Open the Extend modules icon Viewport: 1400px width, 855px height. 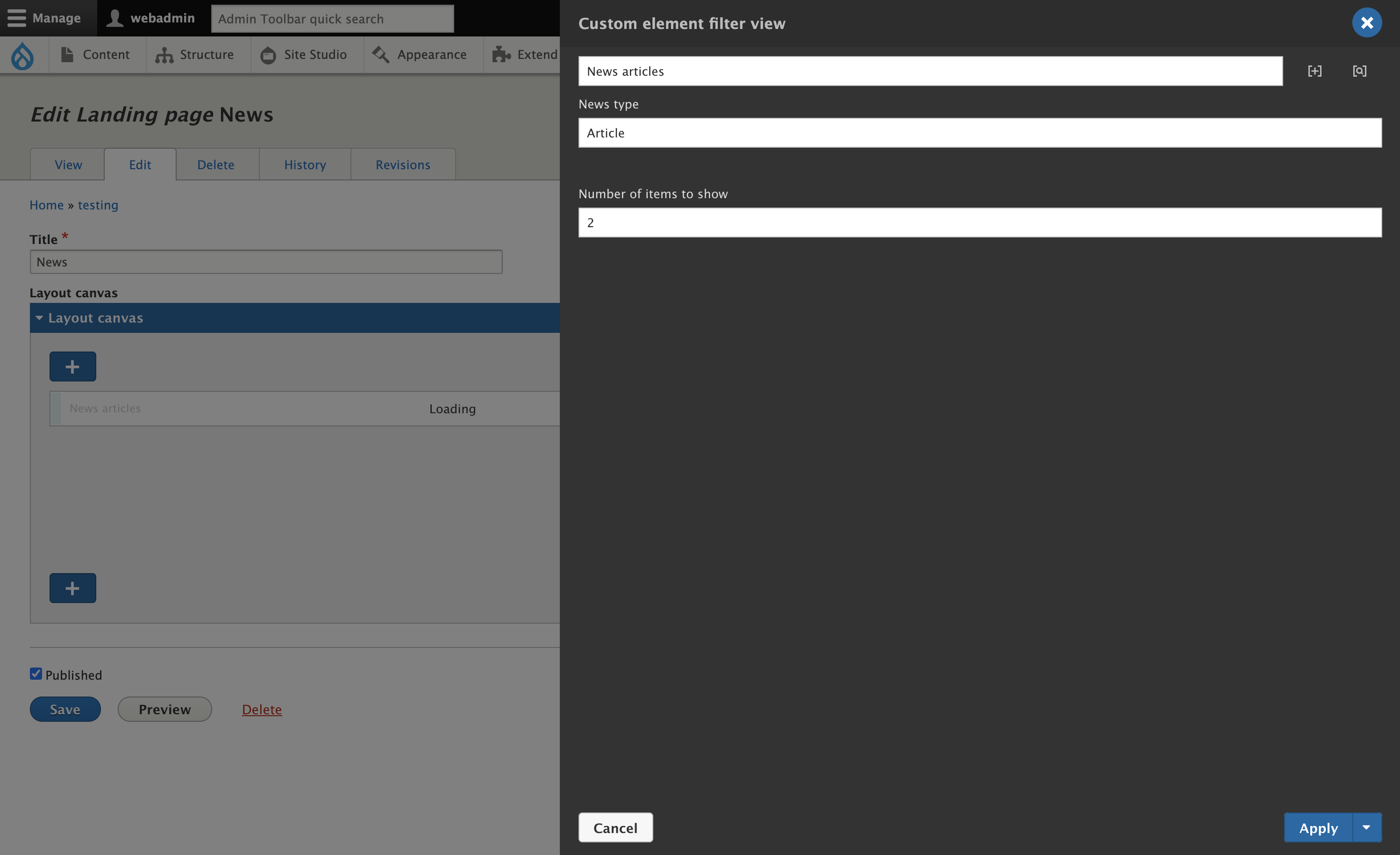[500, 55]
